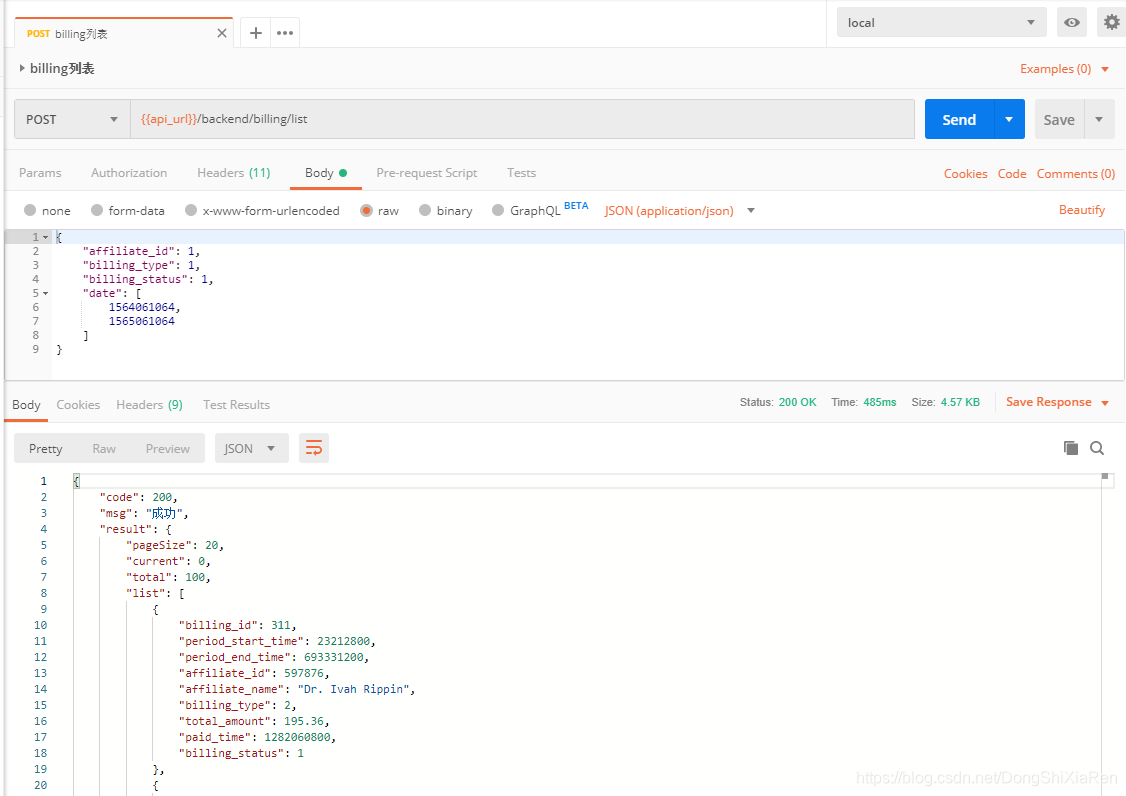The height and width of the screenshot is (796, 1126).
Task: Open a new request tab with plus icon
Action: pos(255,32)
